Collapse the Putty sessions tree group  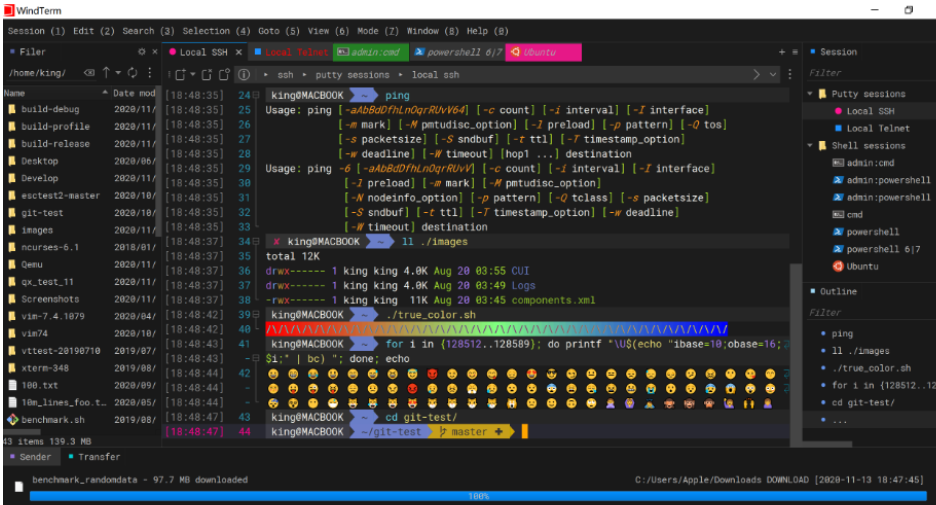tap(811, 94)
